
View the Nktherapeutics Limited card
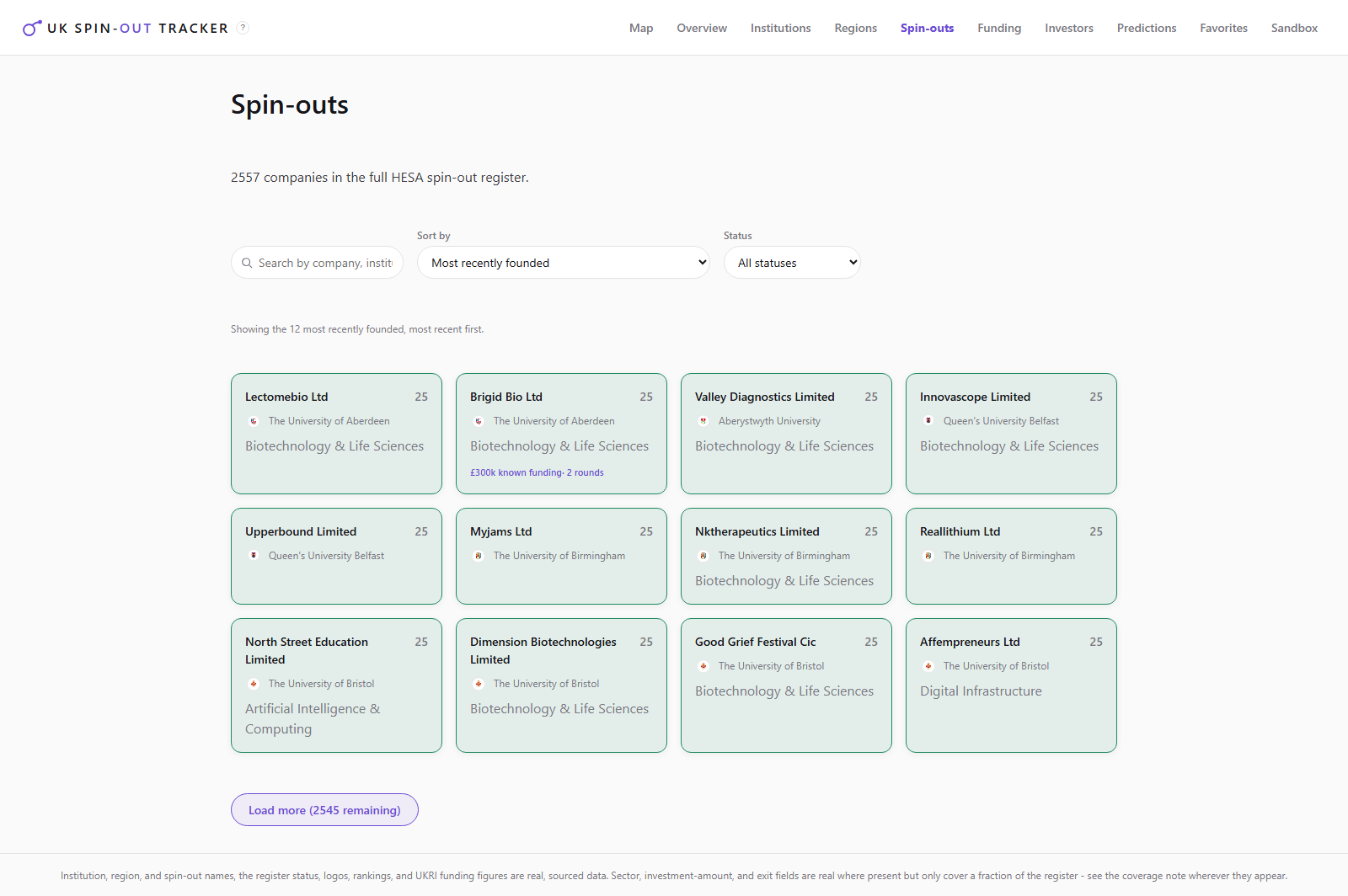(x=786, y=556)
